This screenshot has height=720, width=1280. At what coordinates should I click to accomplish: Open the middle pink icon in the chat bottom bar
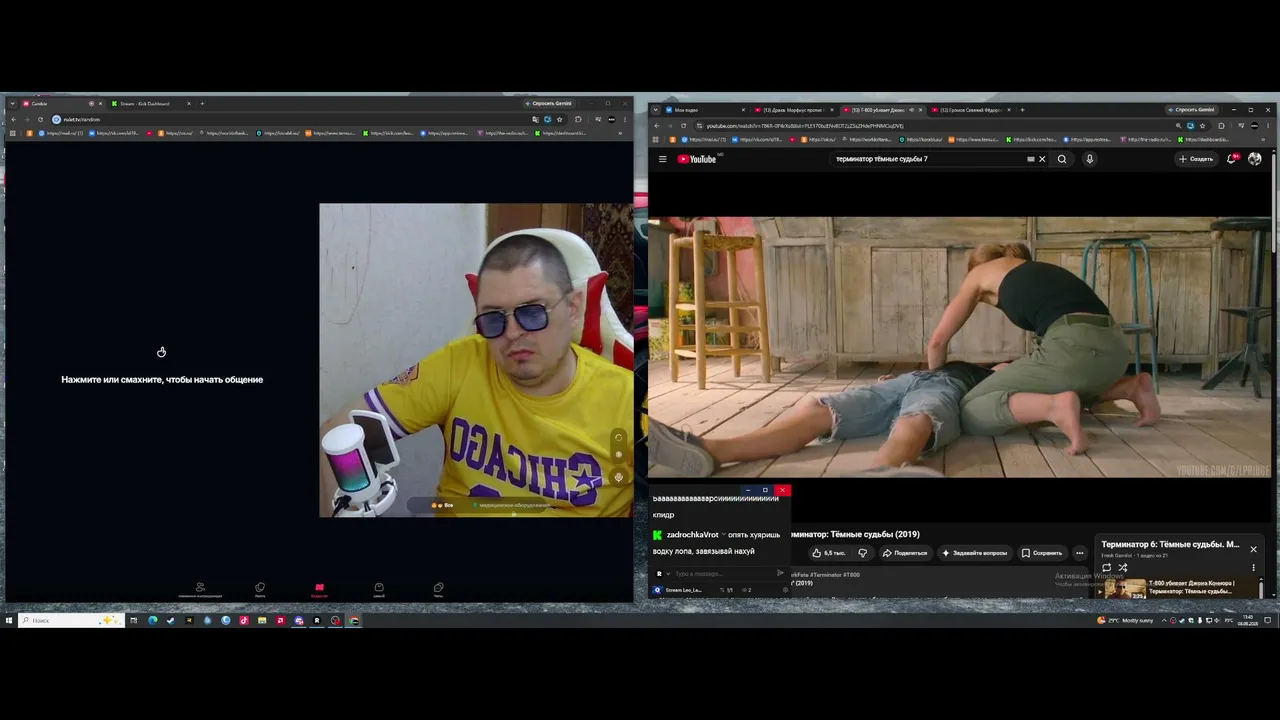click(x=319, y=590)
